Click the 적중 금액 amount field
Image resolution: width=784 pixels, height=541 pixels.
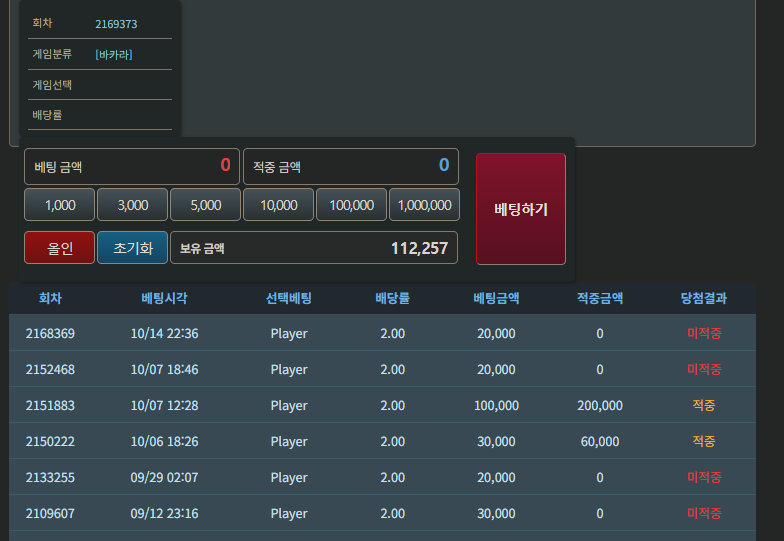click(x=351, y=166)
